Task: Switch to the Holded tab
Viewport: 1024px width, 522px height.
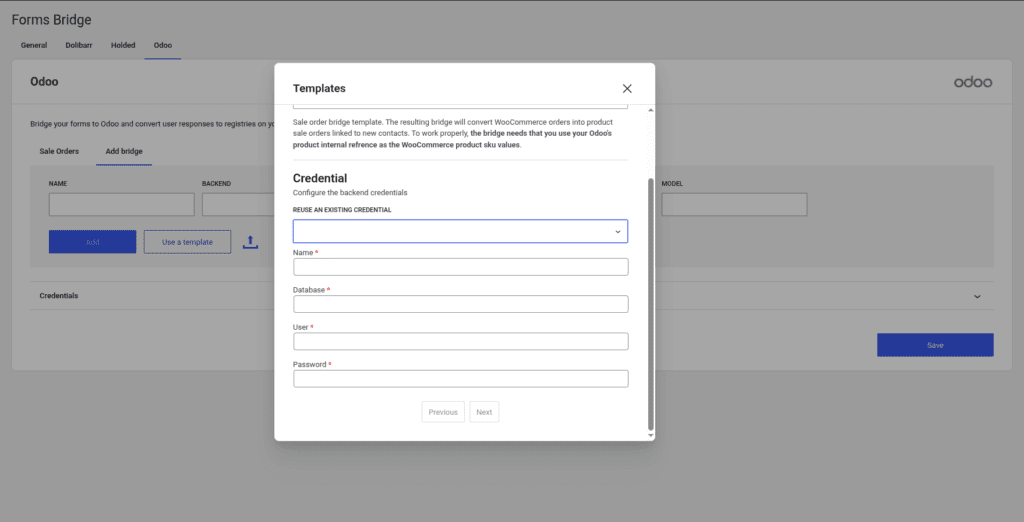Action: pyautogui.click(x=123, y=45)
